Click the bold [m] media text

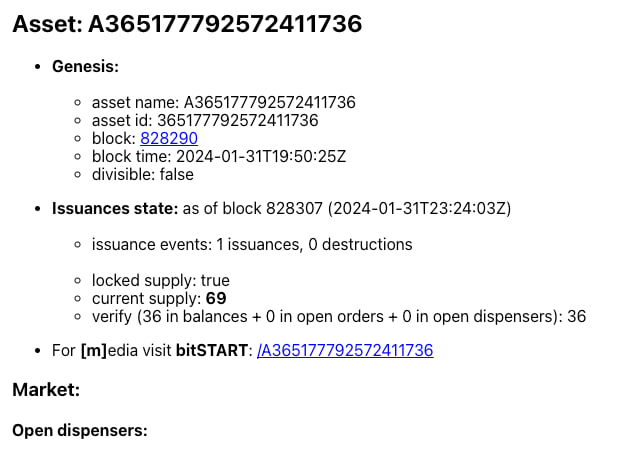(94, 350)
